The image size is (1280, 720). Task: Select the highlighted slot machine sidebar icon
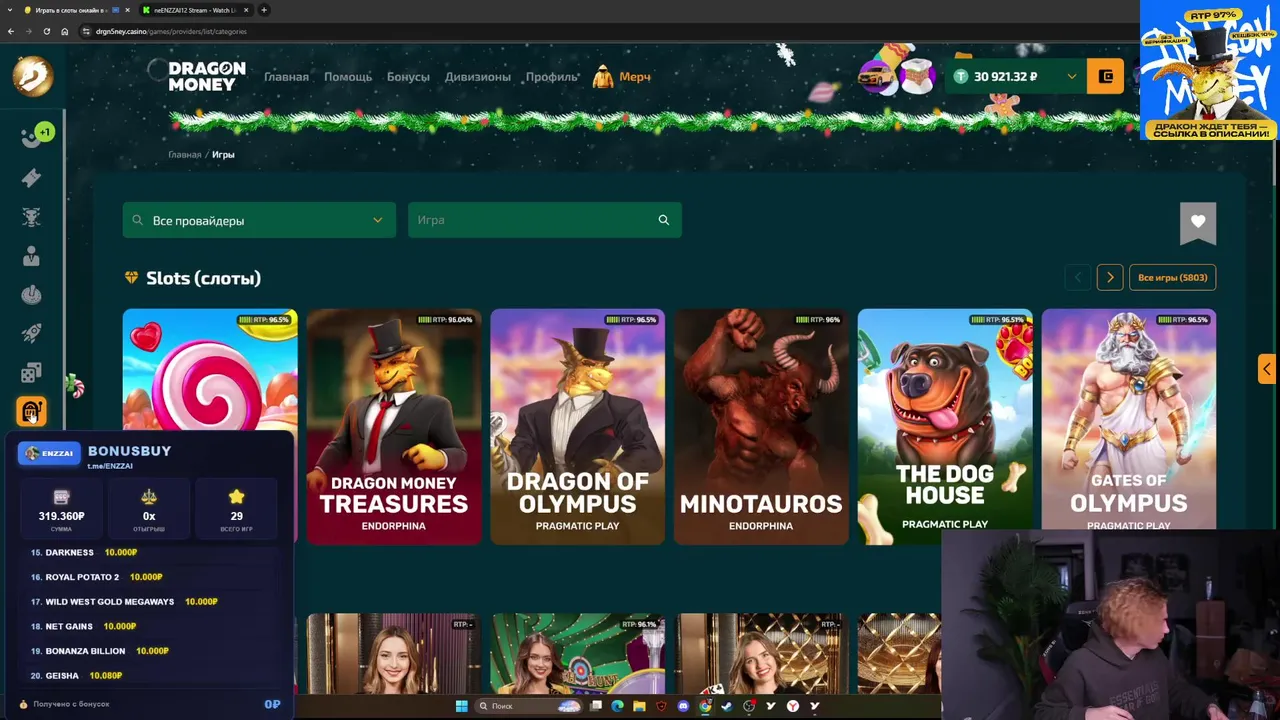pos(31,411)
